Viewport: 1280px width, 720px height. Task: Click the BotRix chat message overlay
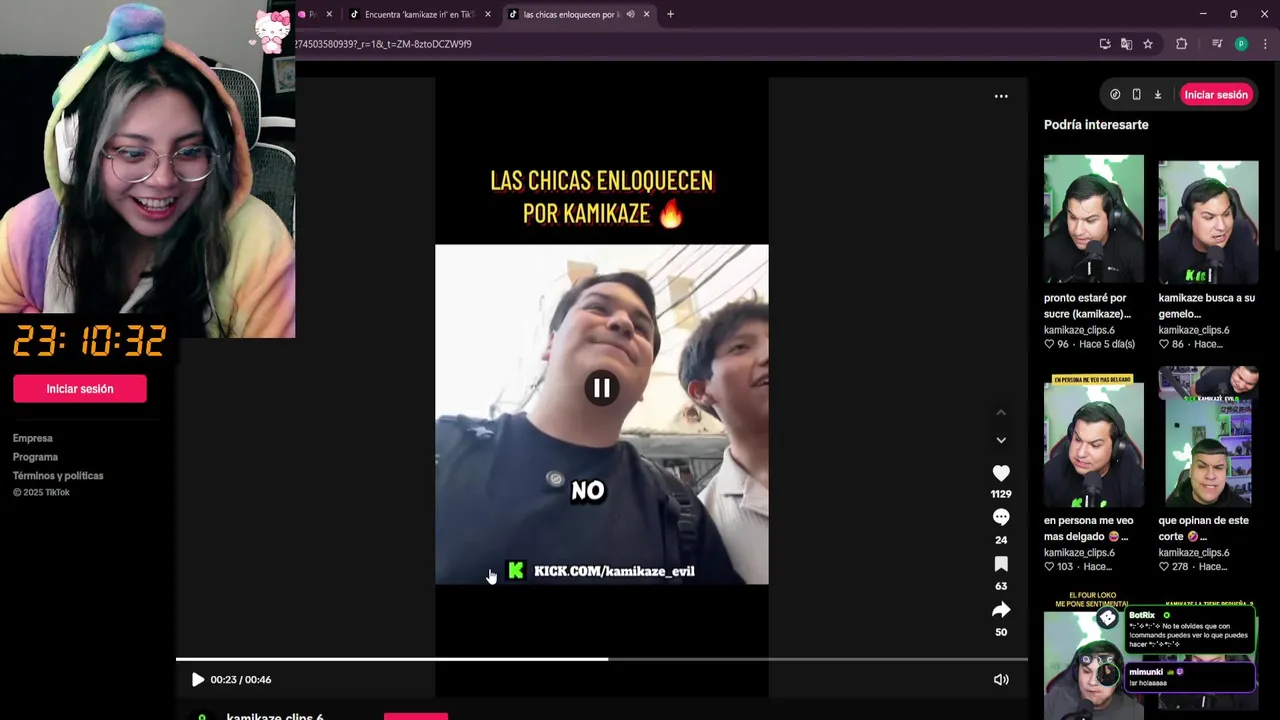1190,631
